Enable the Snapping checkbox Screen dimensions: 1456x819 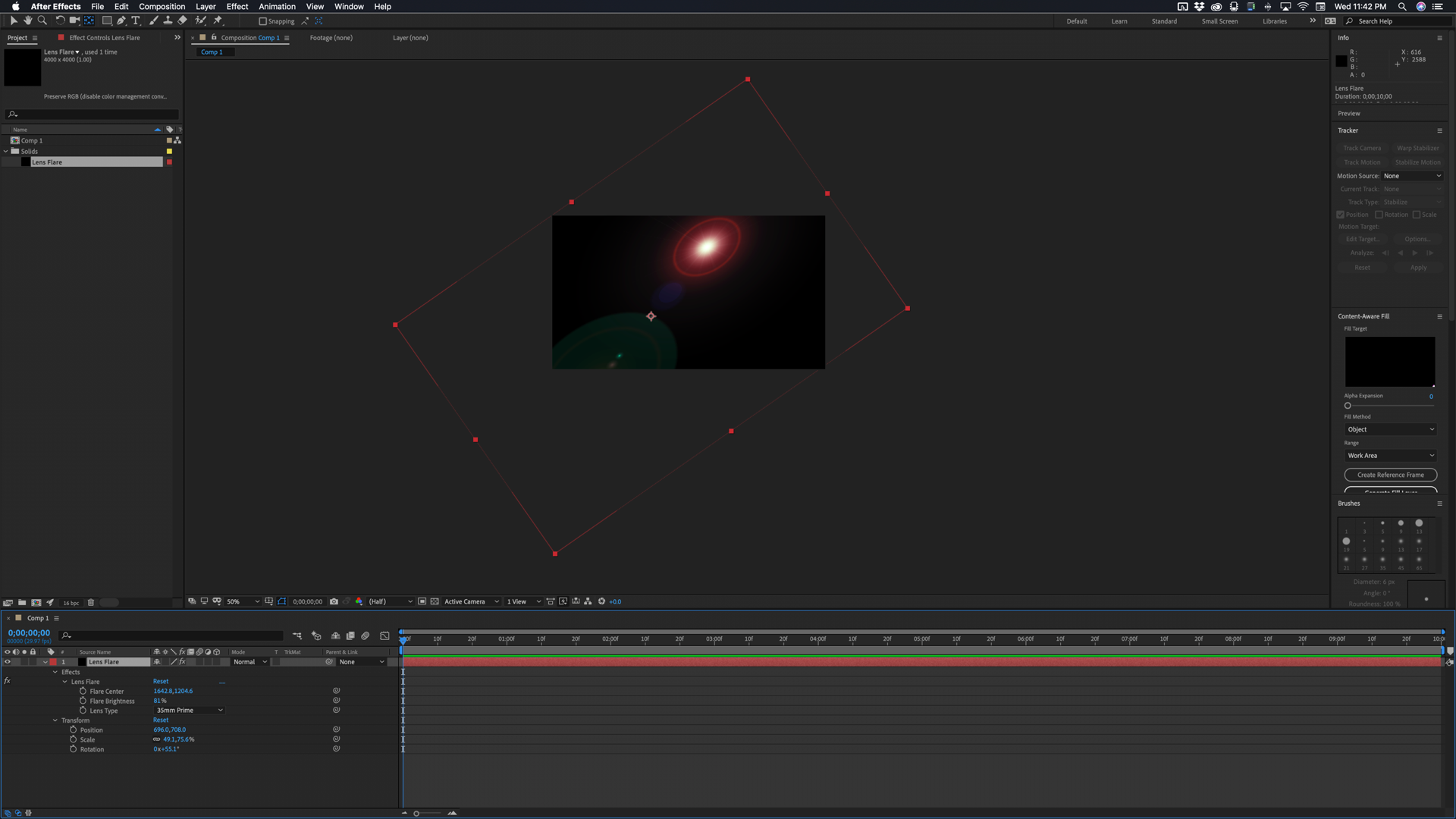pyautogui.click(x=263, y=21)
